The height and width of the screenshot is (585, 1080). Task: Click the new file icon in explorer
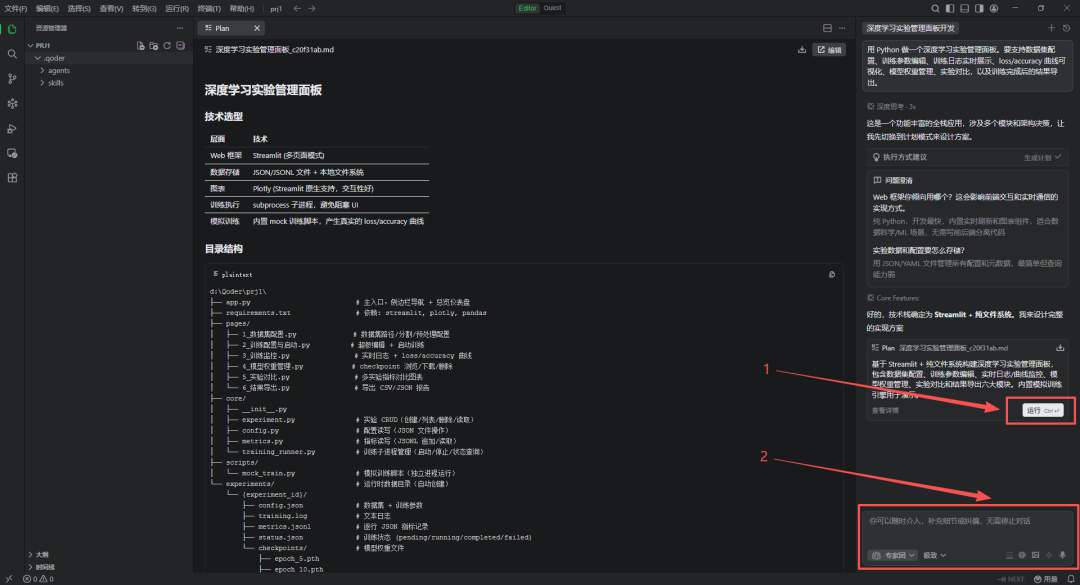[x=141, y=46]
